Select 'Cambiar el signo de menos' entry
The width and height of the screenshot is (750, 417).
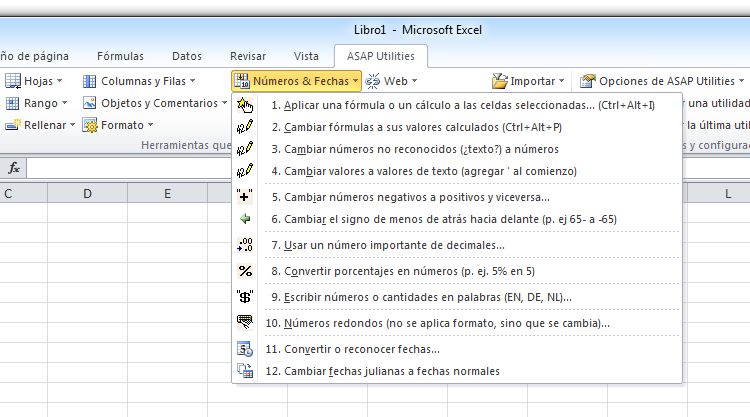pyautogui.click(x=457, y=219)
